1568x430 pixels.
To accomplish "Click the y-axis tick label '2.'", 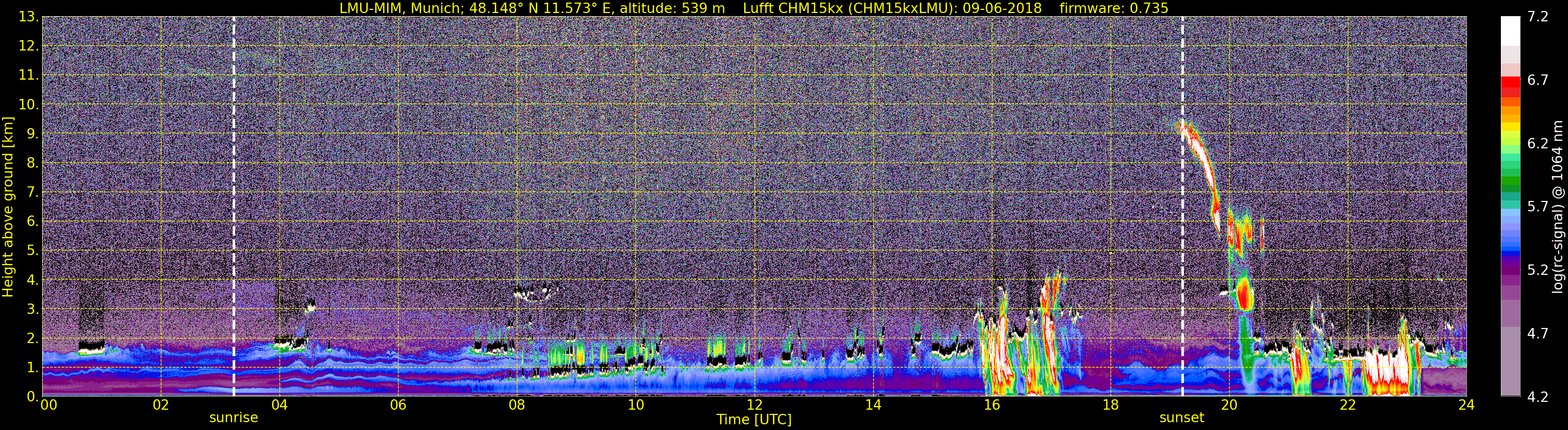I will pyautogui.click(x=33, y=338).
